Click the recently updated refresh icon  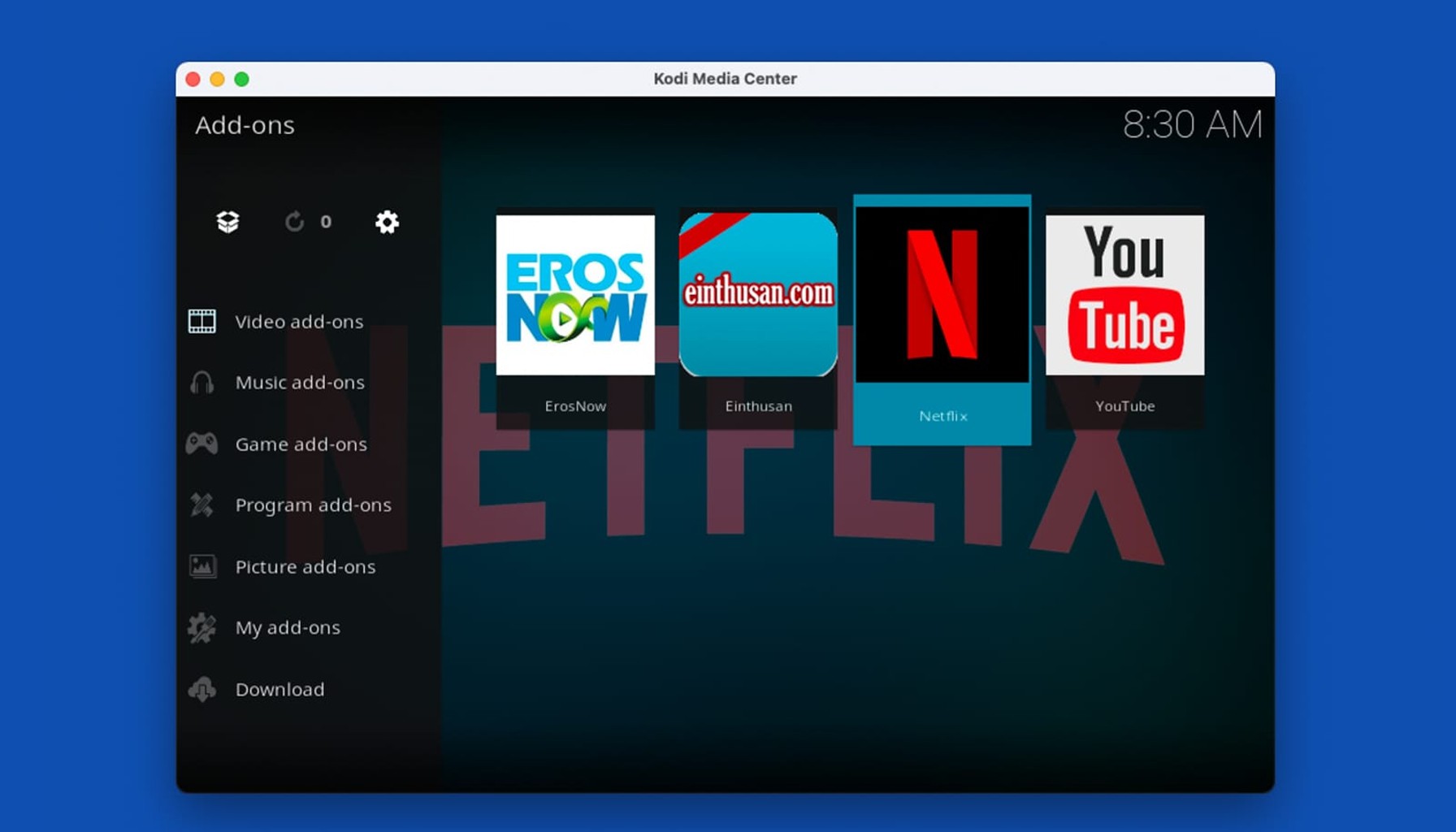[x=294, y=222]
